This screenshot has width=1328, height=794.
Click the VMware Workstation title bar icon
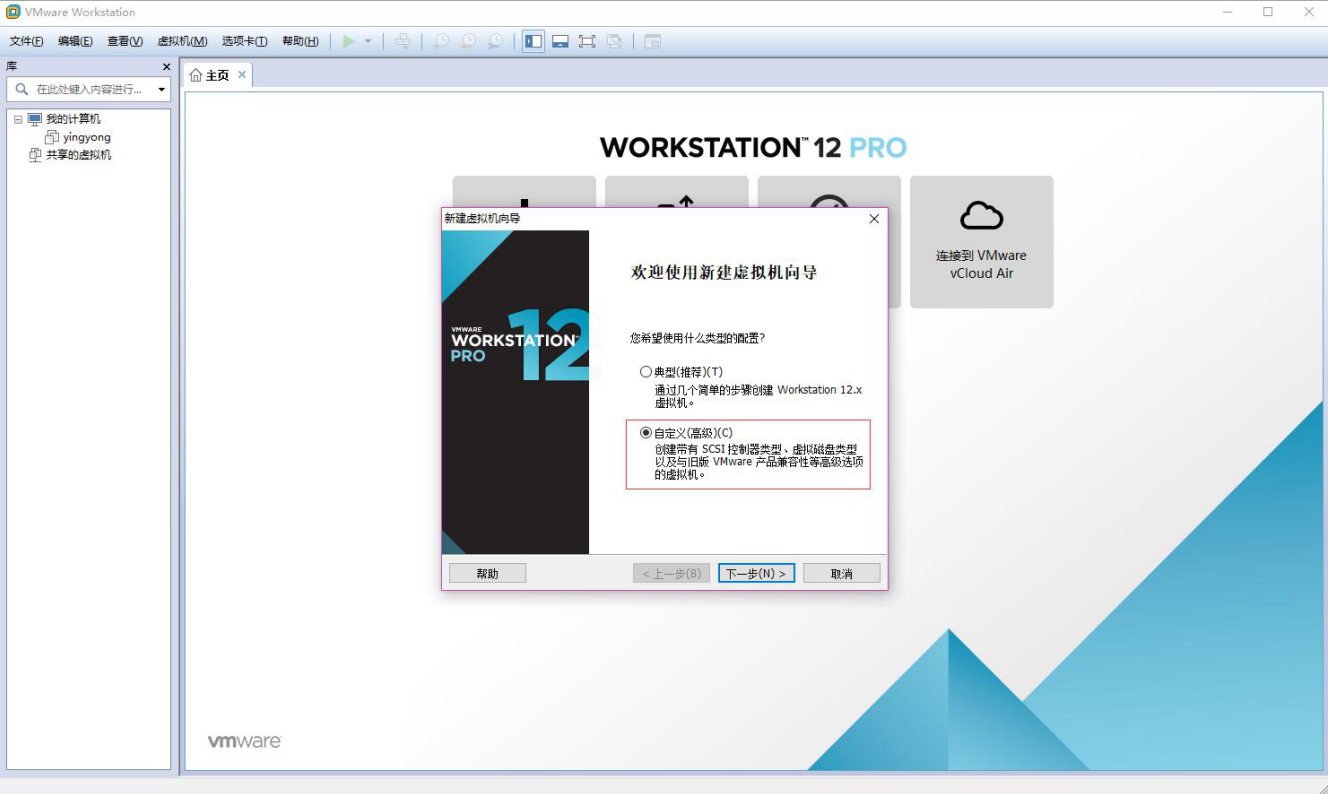(13, 12)
